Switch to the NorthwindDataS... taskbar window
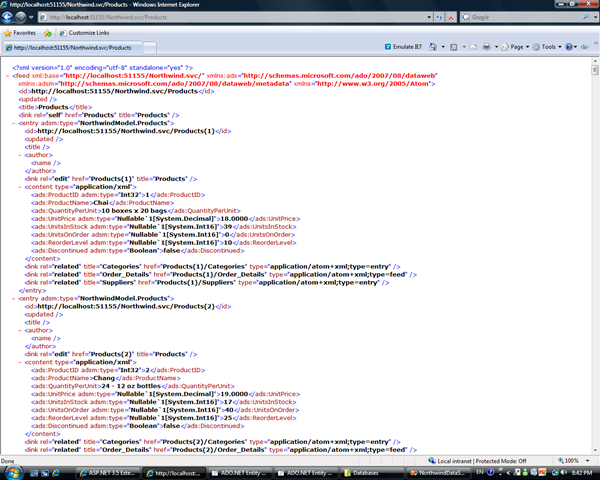The width and height of the screenshot is (600, 480). pyautogui.click(x=439, y=473)
